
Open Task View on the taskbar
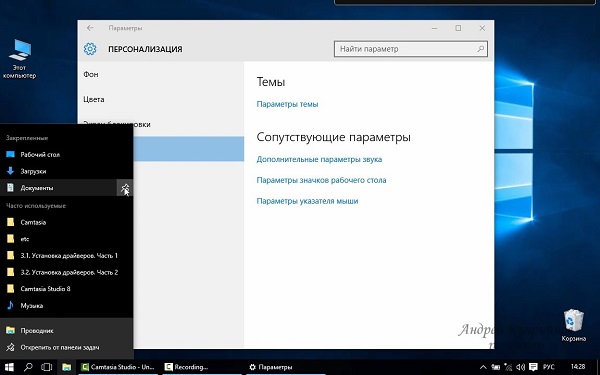coord(47,367)
